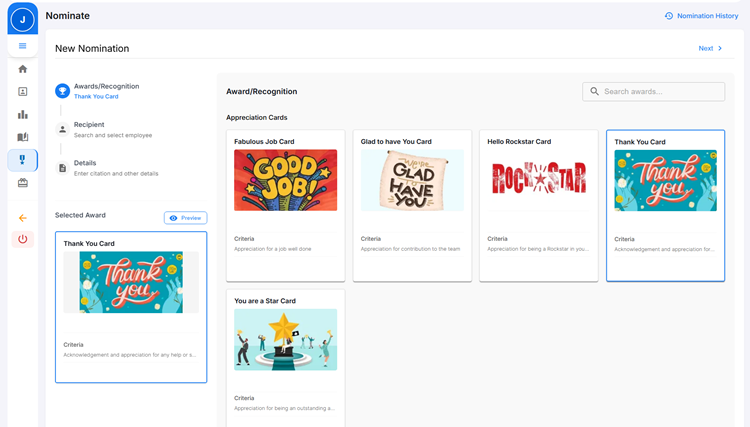Click the 'Selected Award' label
This screenshot has height=427, width=750.
pyautogui.click(x=80, y=215)
